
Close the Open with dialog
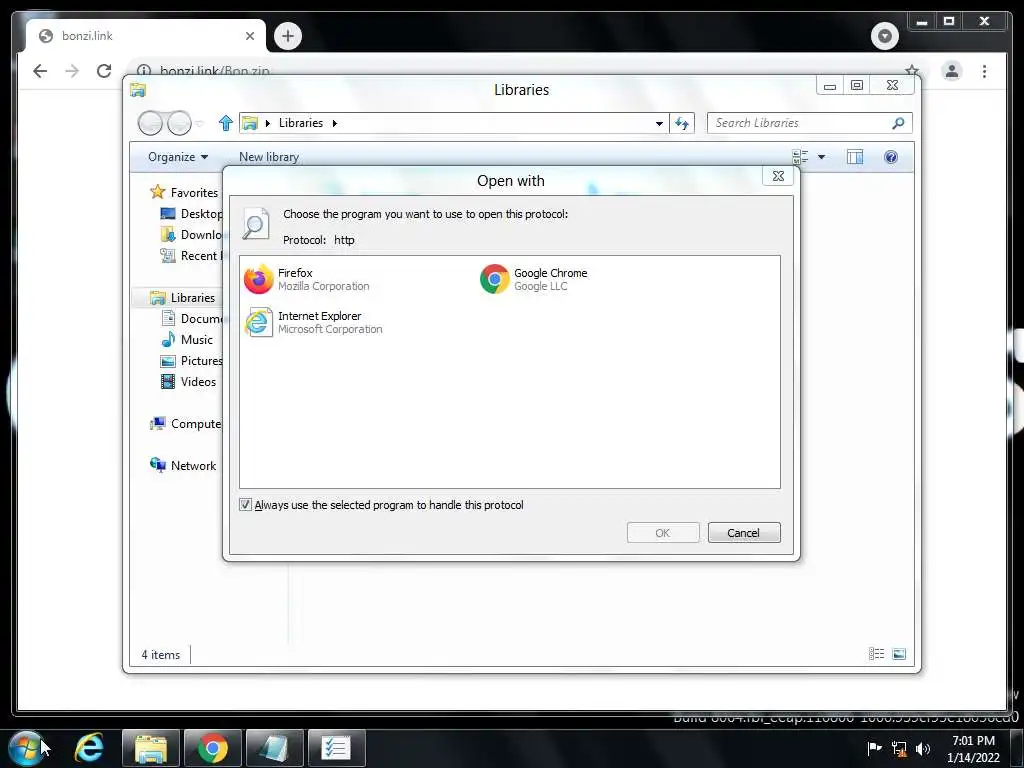[778, 176]
